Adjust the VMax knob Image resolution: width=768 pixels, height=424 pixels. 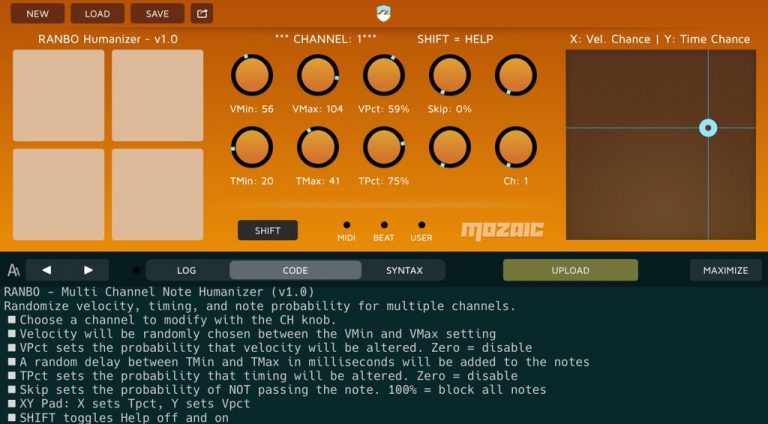(318, 75)
